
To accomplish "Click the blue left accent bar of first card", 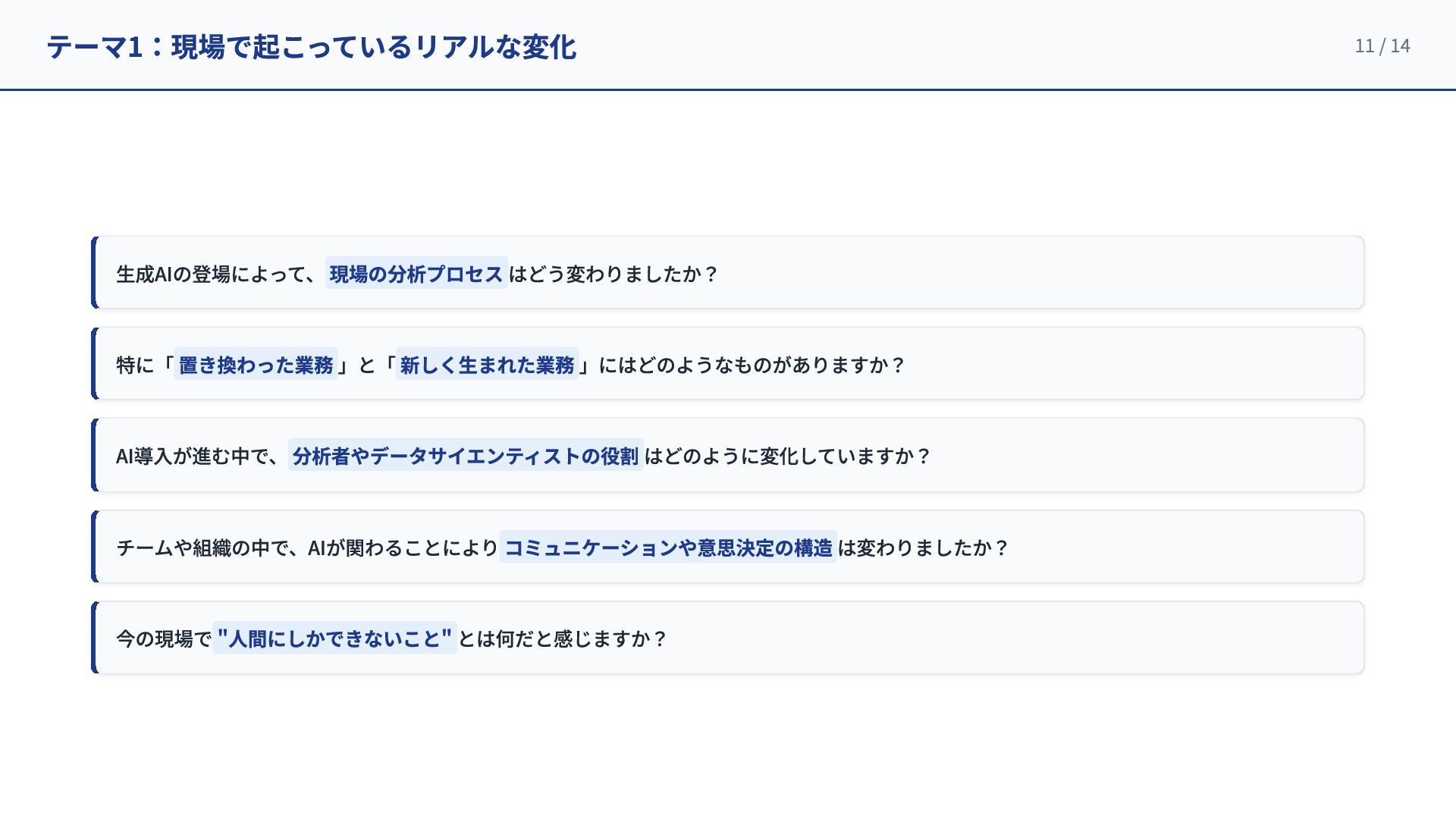I will [x=94, y=273].
